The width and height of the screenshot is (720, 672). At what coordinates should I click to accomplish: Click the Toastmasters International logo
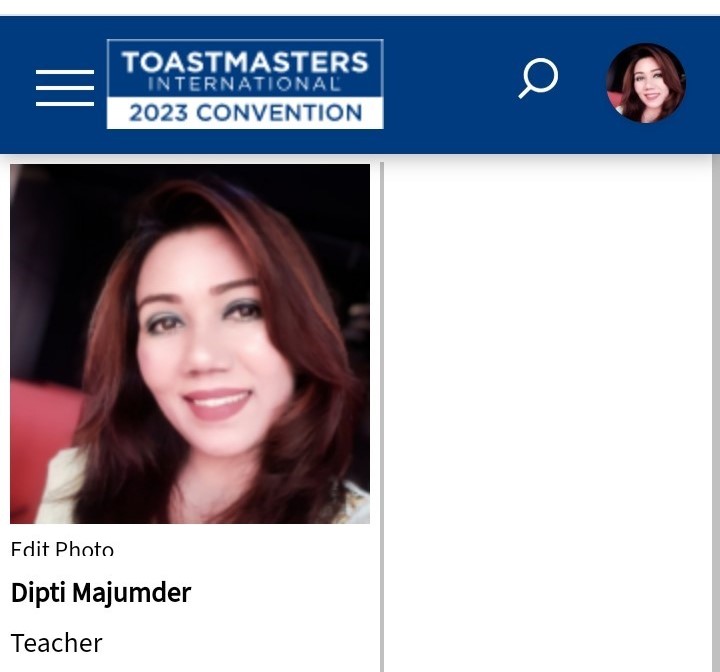tap(245, 84)
